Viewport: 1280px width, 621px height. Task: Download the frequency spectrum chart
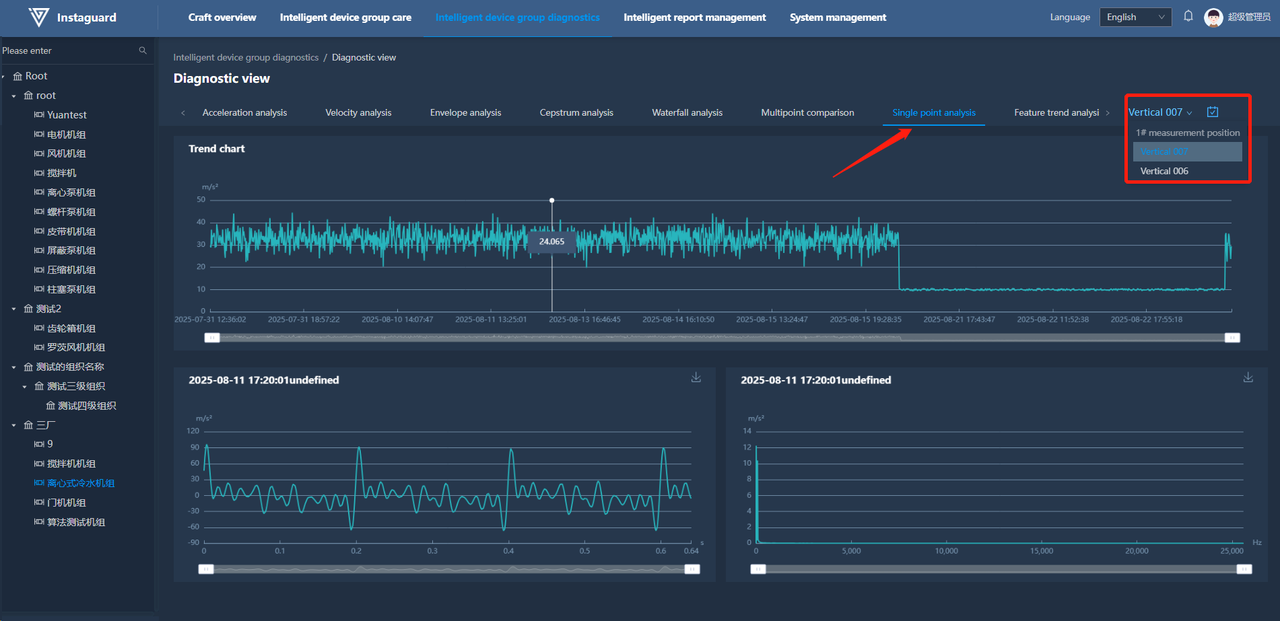point(1248,378)
